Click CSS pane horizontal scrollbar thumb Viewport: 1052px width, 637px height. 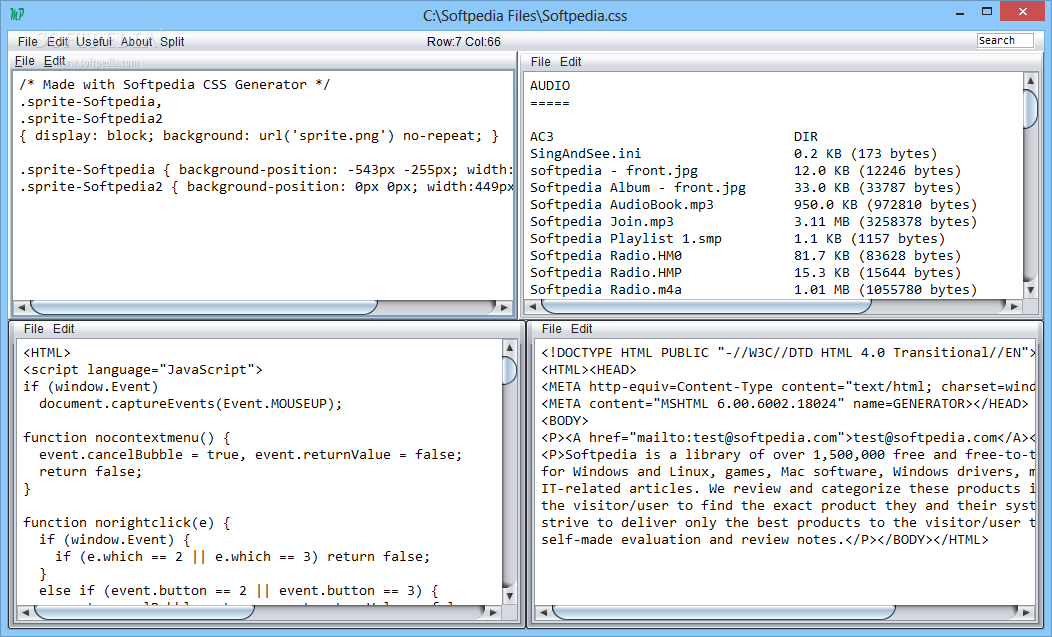[x=204, y=307]
